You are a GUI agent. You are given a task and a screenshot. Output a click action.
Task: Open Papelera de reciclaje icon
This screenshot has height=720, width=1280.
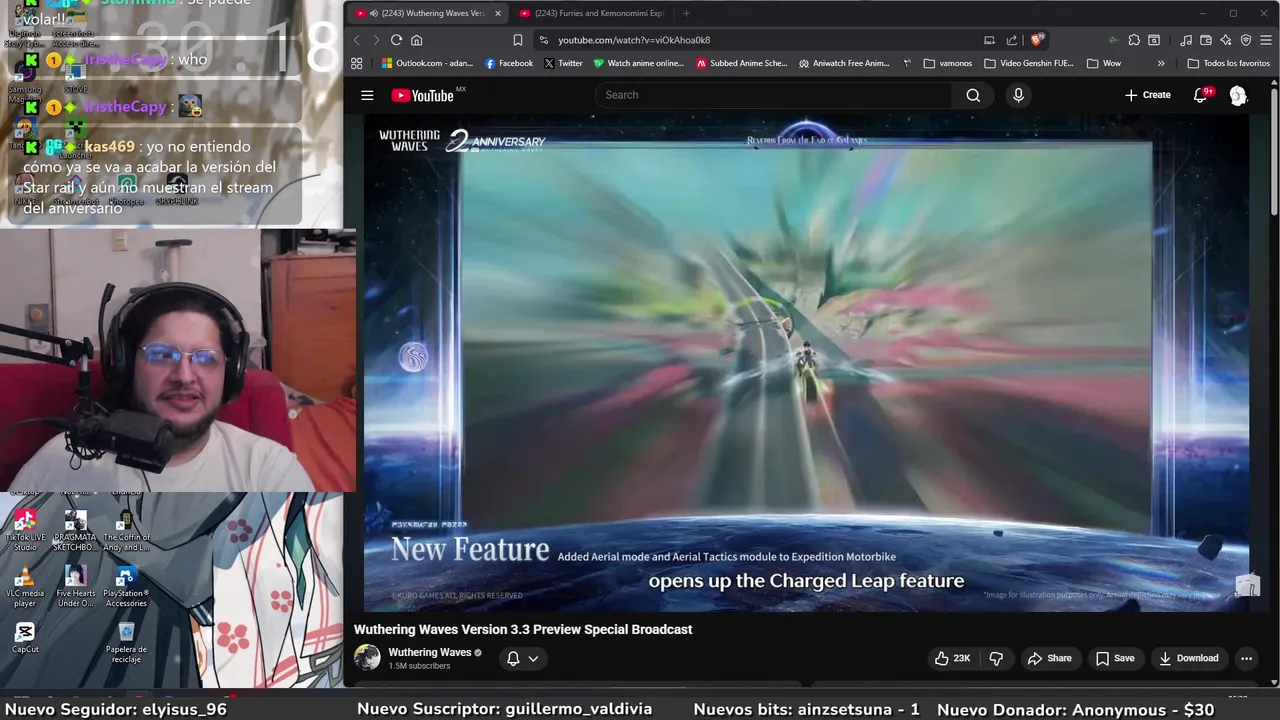(126, 642)
